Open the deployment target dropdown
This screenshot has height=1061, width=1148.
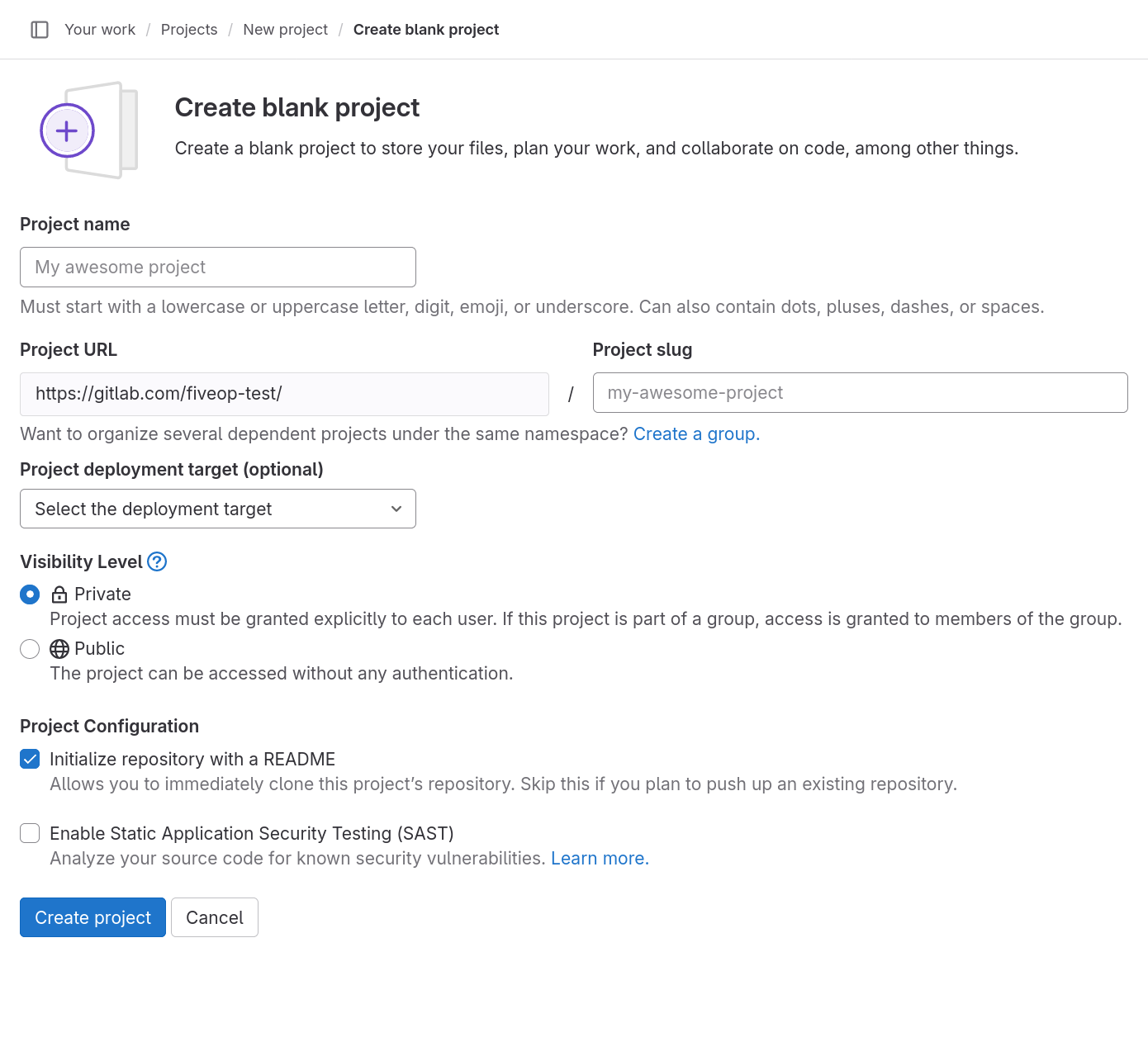(x=217, y=509)
